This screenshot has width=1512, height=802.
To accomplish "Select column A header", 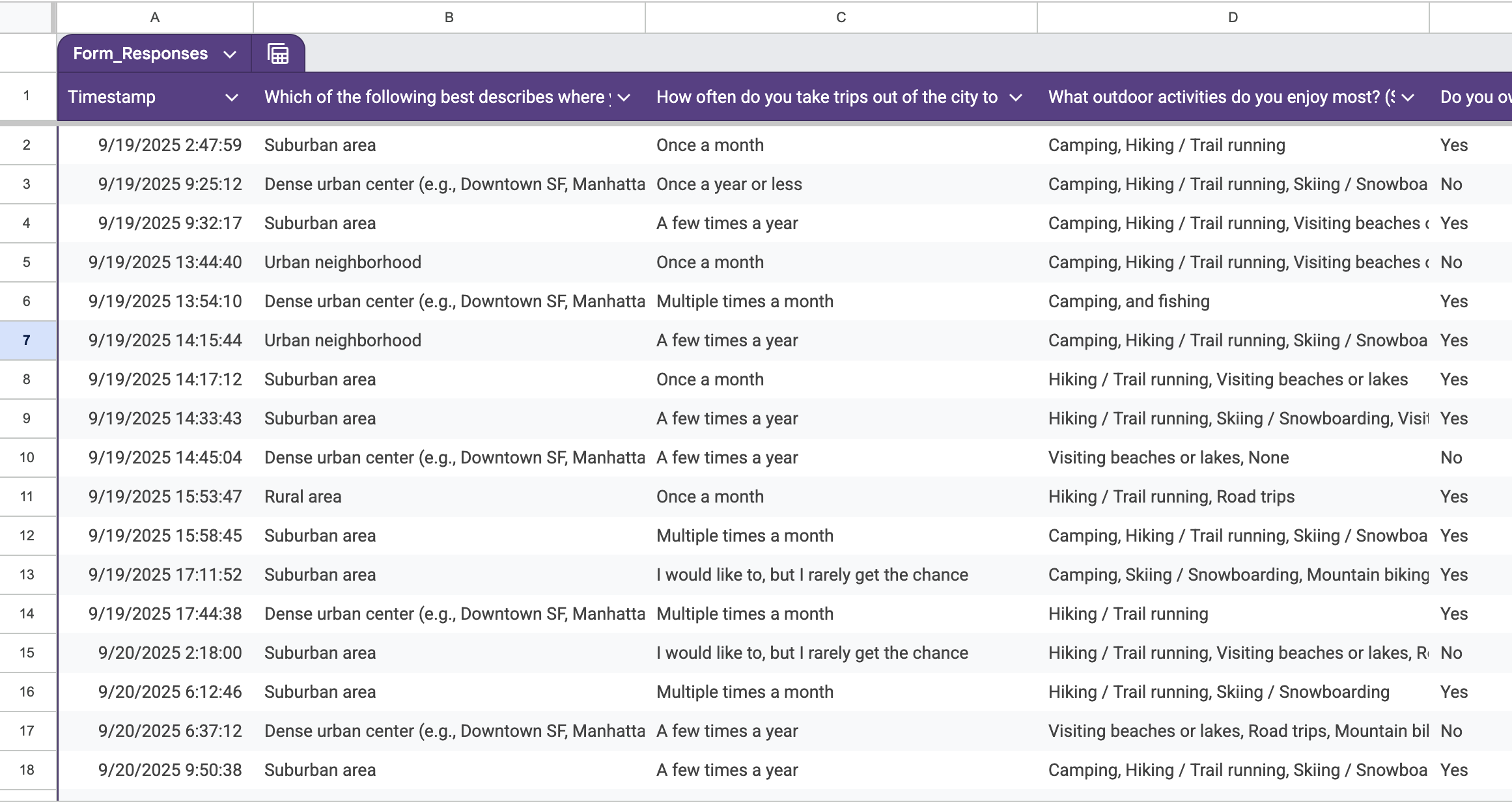I will coord(155,18).
